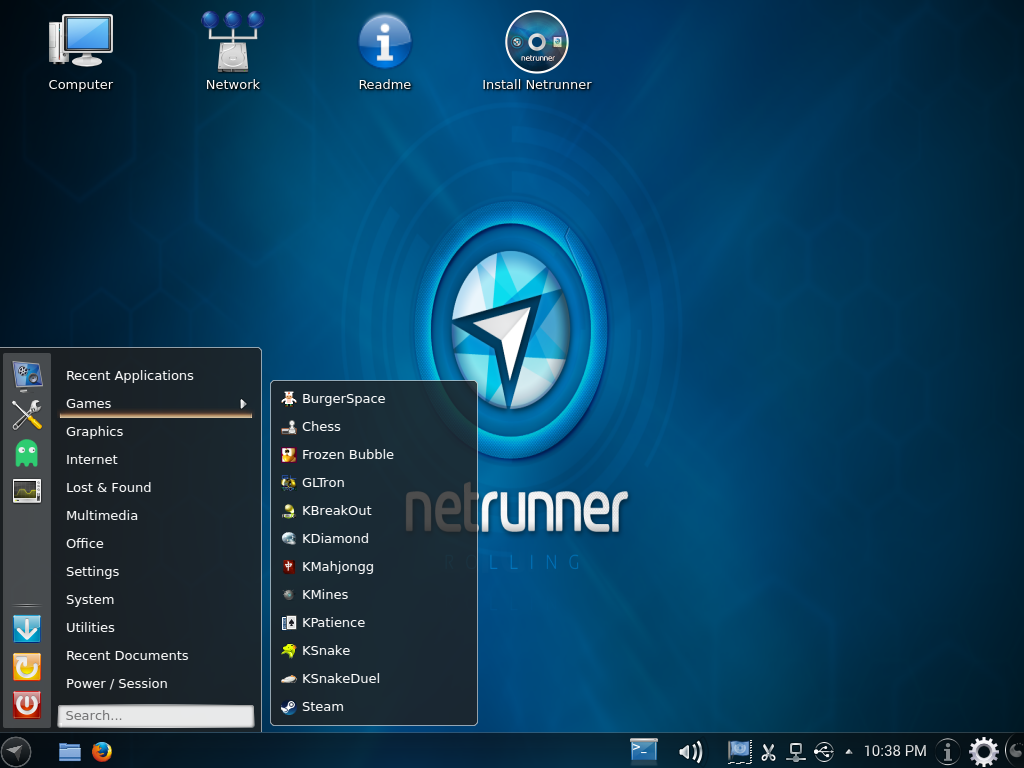This screenshot has height=768, width=1024.
Task: Open the Office category
Action: click(155, 544)
